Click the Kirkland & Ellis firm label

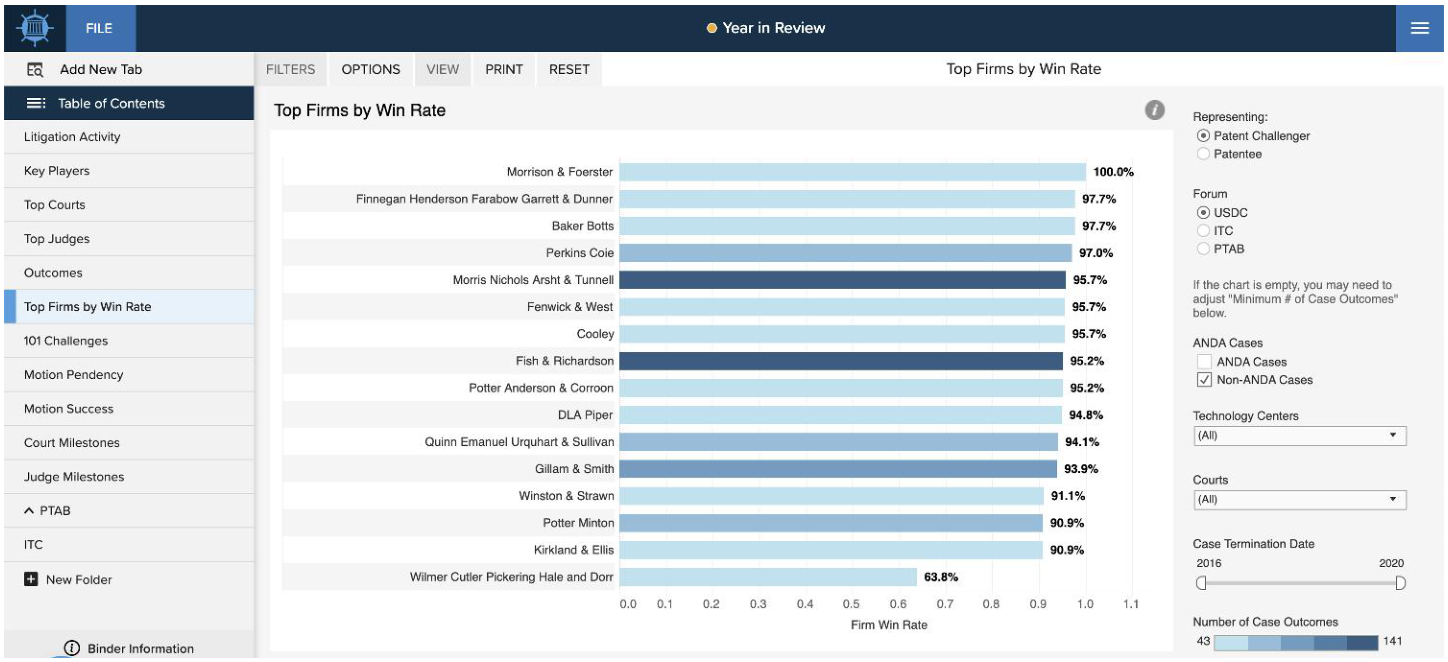click(x=575, y=550)
